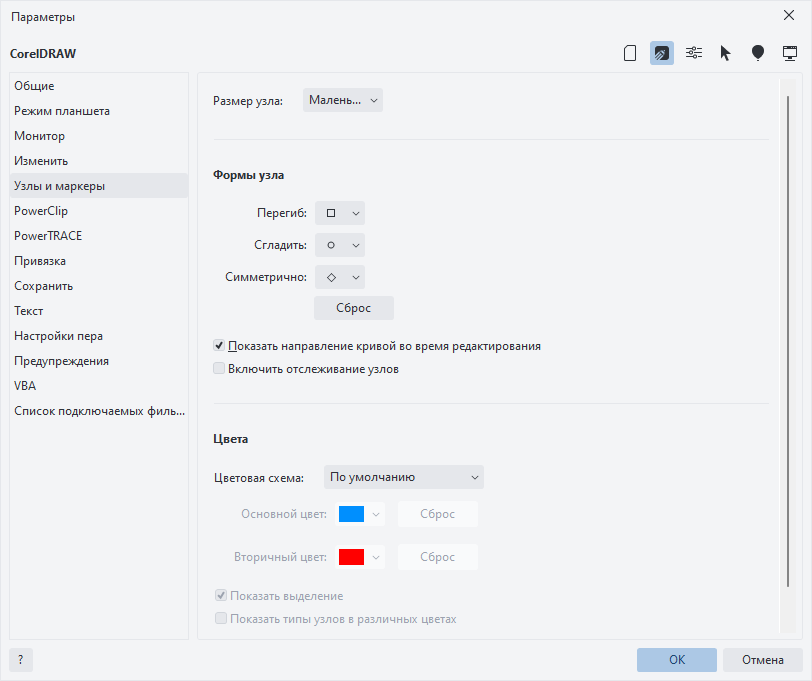Select 'Узлы и маркеры' category
This screenshot has height=681, width=812.
99,185
